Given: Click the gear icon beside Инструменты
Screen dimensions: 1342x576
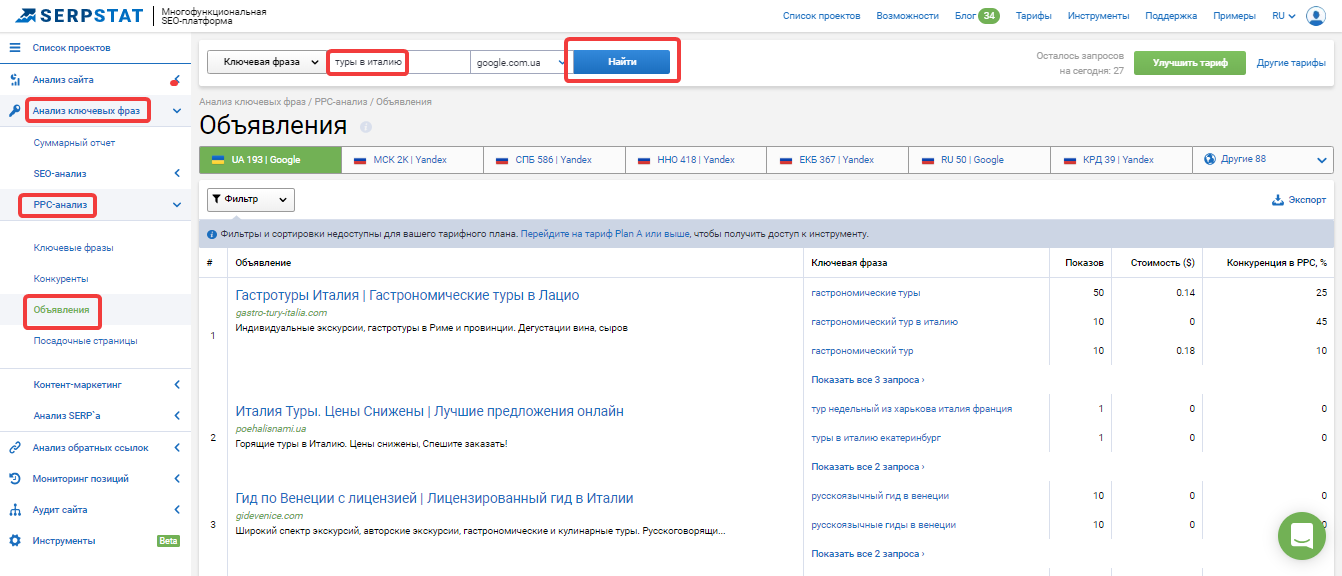Looking at the screenshot, I should (x=15, y=541).
